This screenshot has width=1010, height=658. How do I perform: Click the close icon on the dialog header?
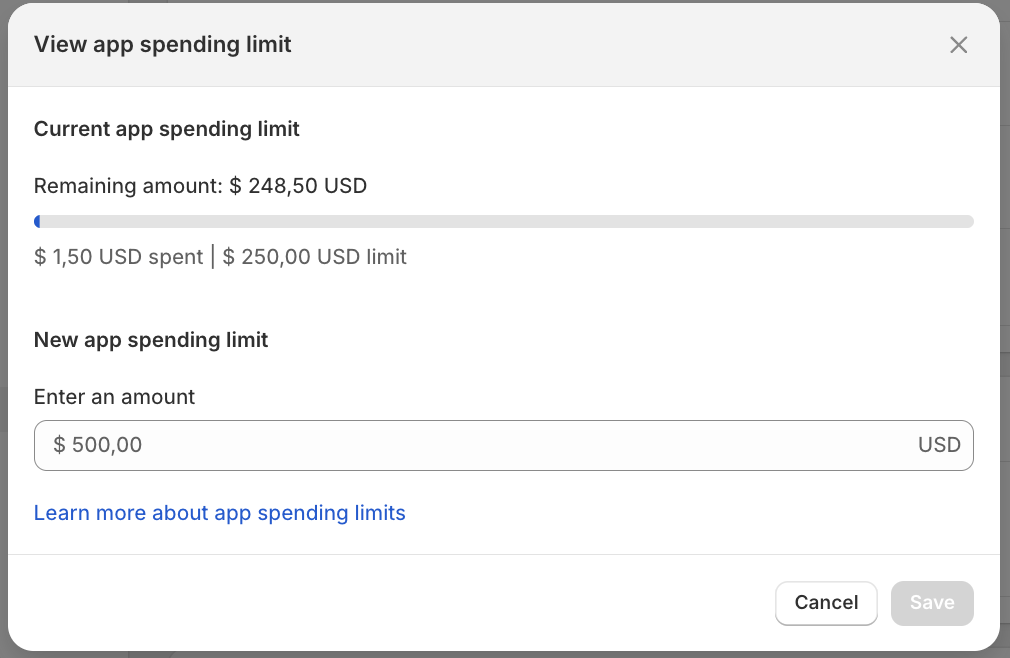pyautogui.click(x=958, y=44)
